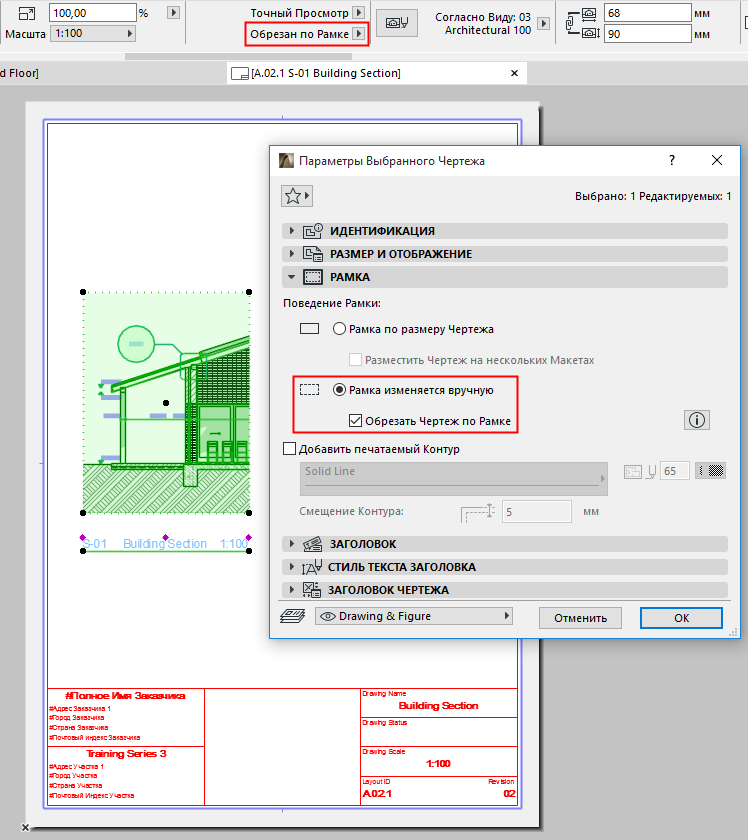Click the pen number icon near 65
748x840 pixels.
click(x=651, y=471)
